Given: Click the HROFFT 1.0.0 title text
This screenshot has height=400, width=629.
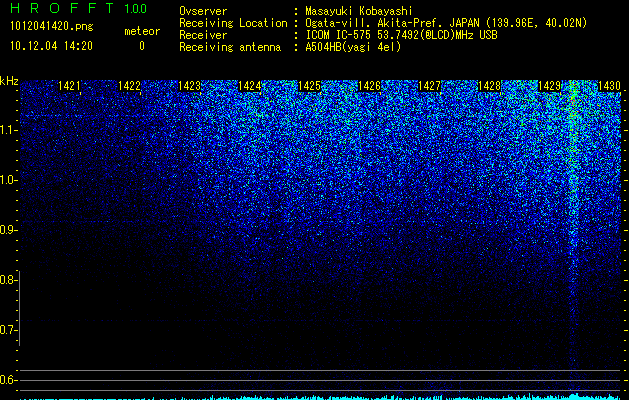Looking at the screenshot, I should (78, 8).
